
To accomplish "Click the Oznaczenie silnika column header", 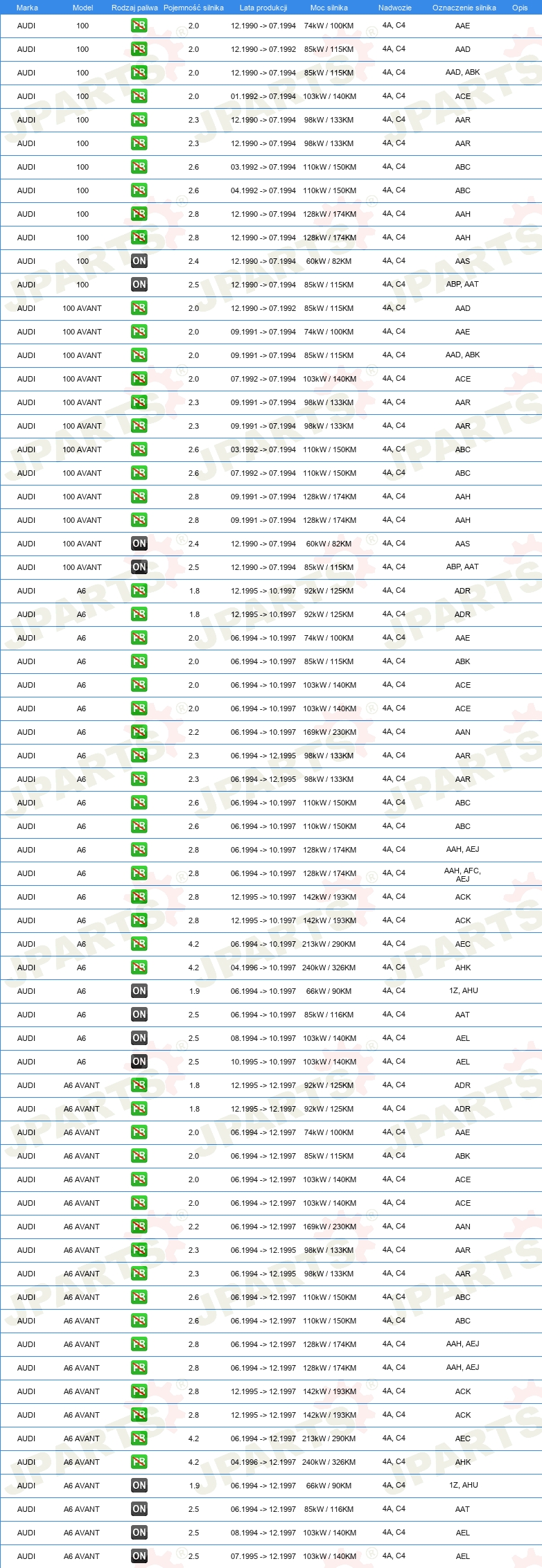I will tap(464, 8).
